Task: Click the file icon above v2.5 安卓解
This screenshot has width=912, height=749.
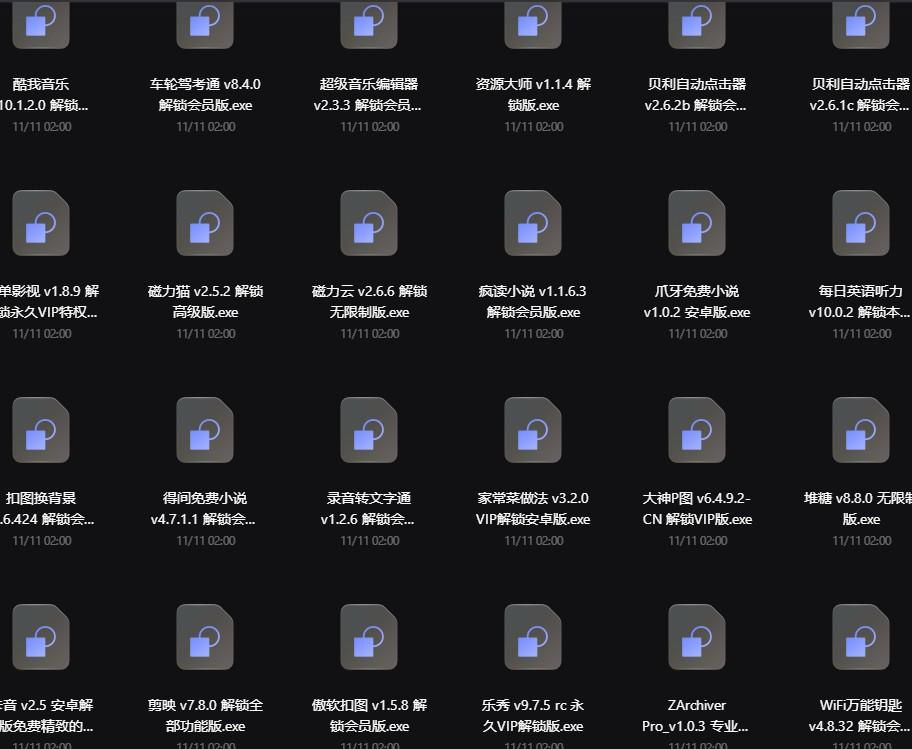Action: point(41,637)
